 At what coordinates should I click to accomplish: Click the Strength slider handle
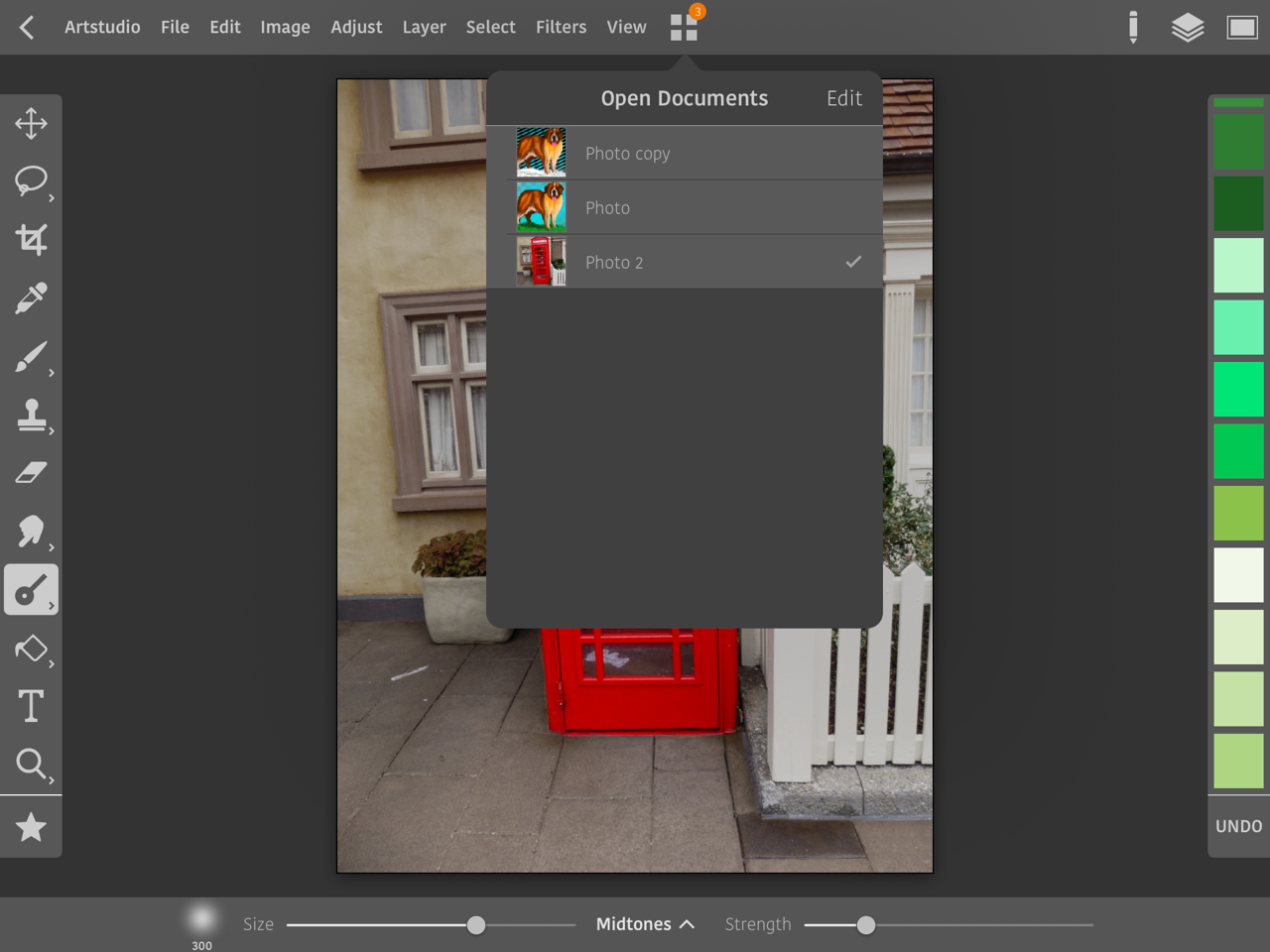(866, 925)
